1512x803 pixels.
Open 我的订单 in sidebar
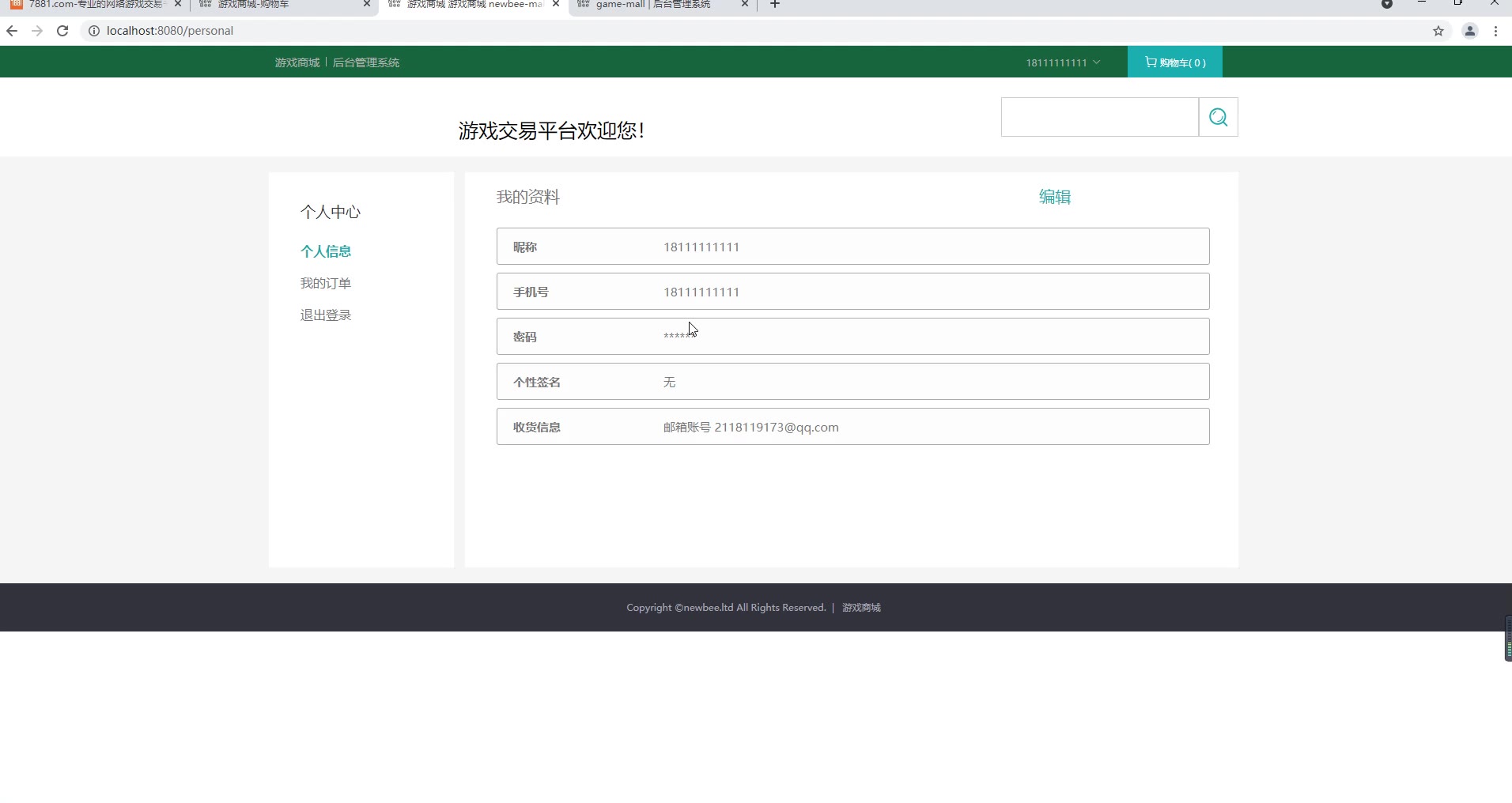tap(325, 283)
